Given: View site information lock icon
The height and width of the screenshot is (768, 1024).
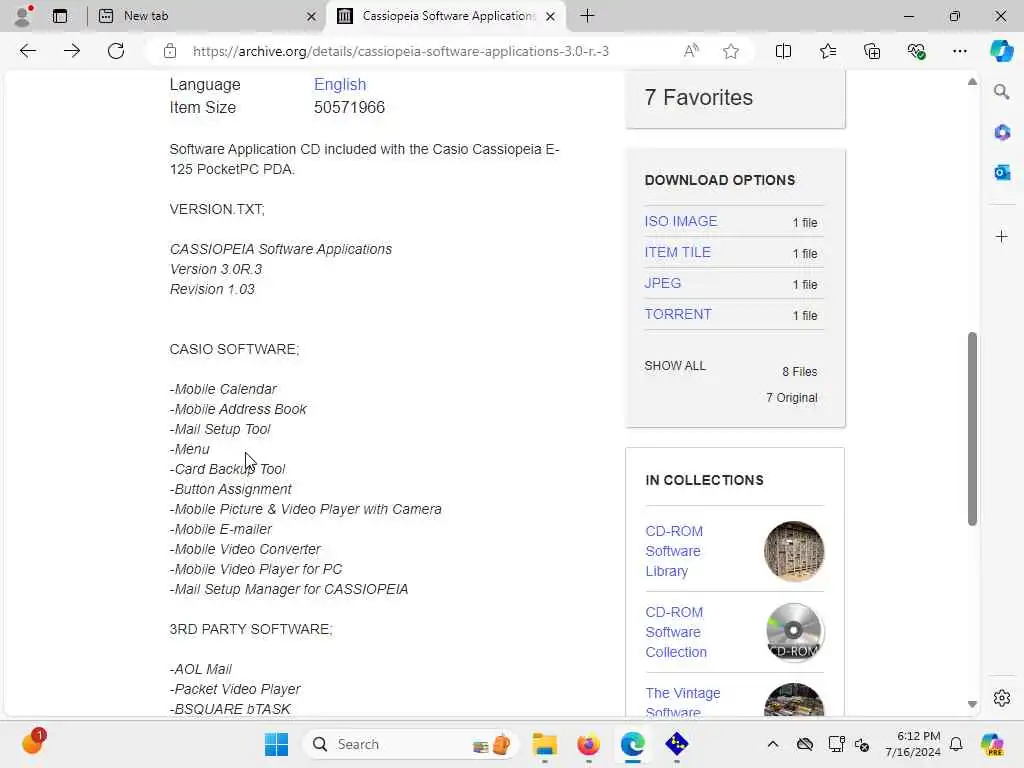Looking at the screenshot, I should (170, 51).
